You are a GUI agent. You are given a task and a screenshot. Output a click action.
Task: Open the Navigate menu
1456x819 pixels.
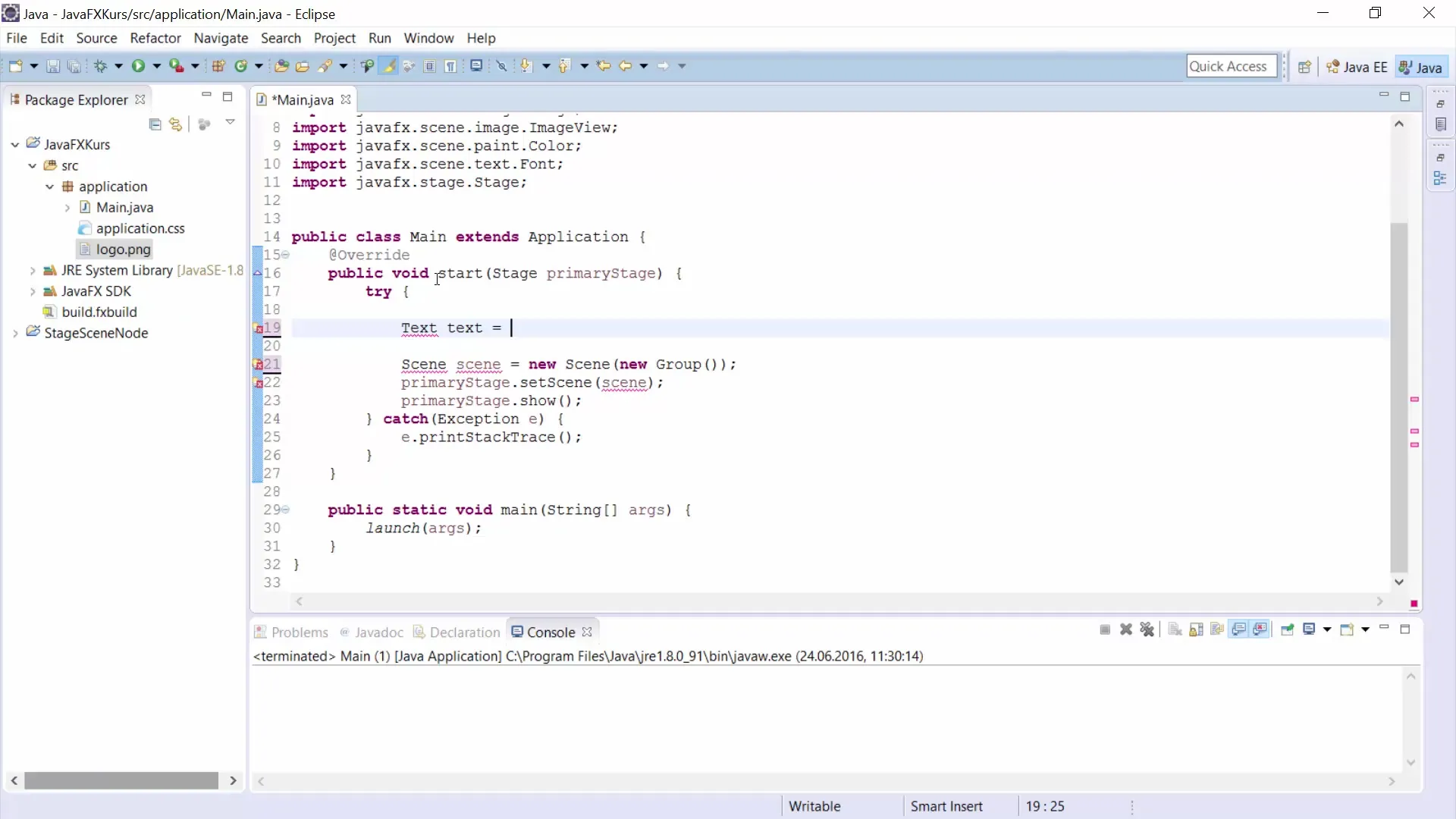[221, 38]
